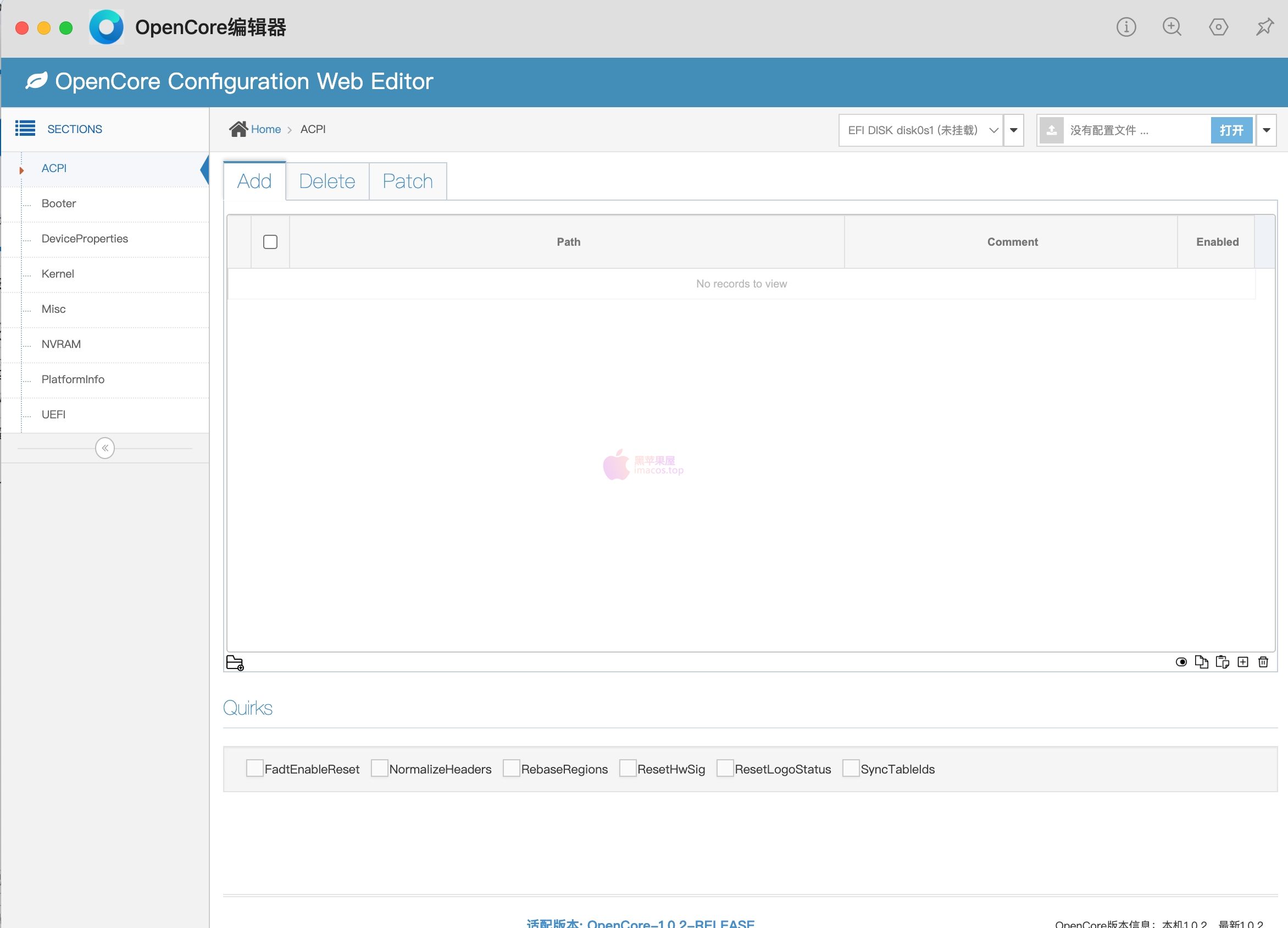
Task: Click the arrow button beside EFI disk selector
Action: coord(1013,130)
